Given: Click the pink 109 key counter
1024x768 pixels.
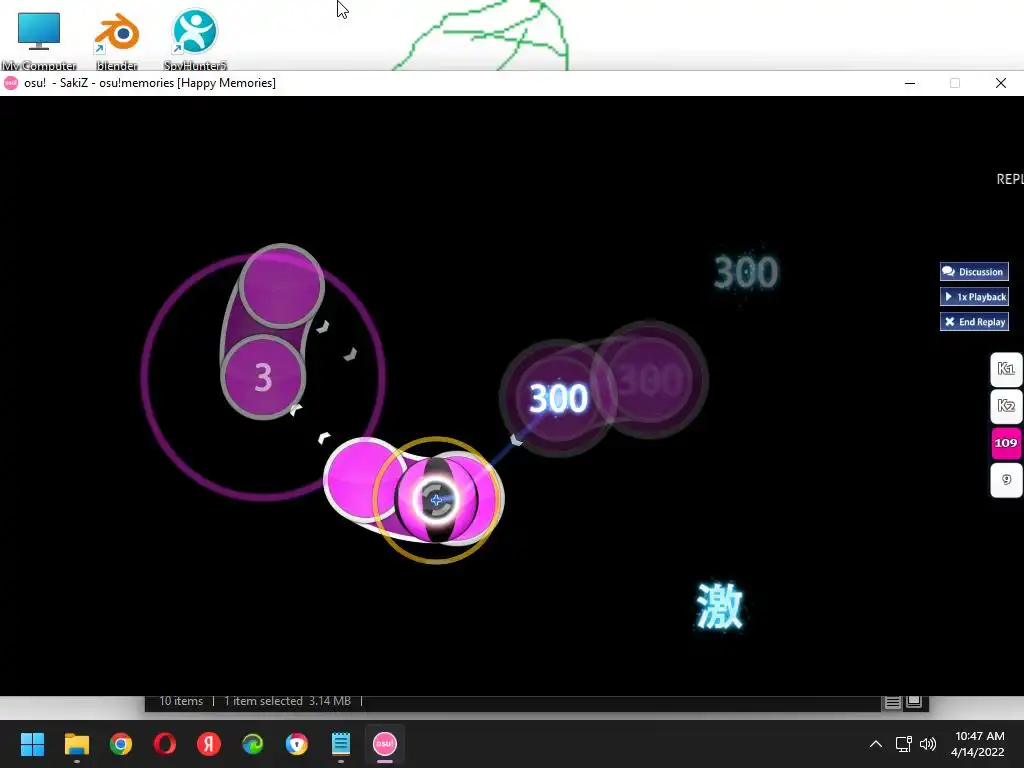Looking at the screenshot, I should tap(1006, 443).
